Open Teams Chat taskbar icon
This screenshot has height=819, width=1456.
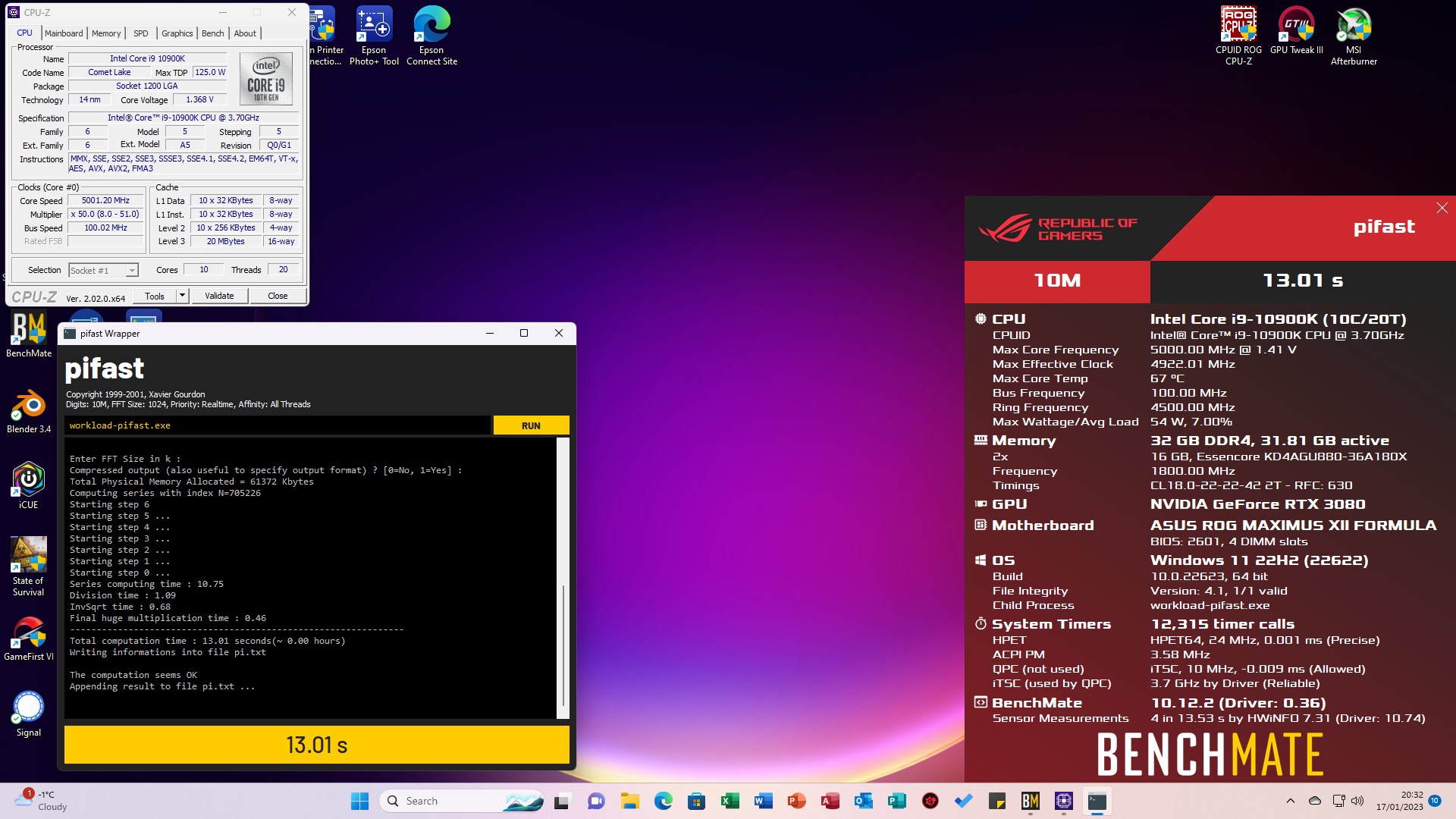point(596,801)
